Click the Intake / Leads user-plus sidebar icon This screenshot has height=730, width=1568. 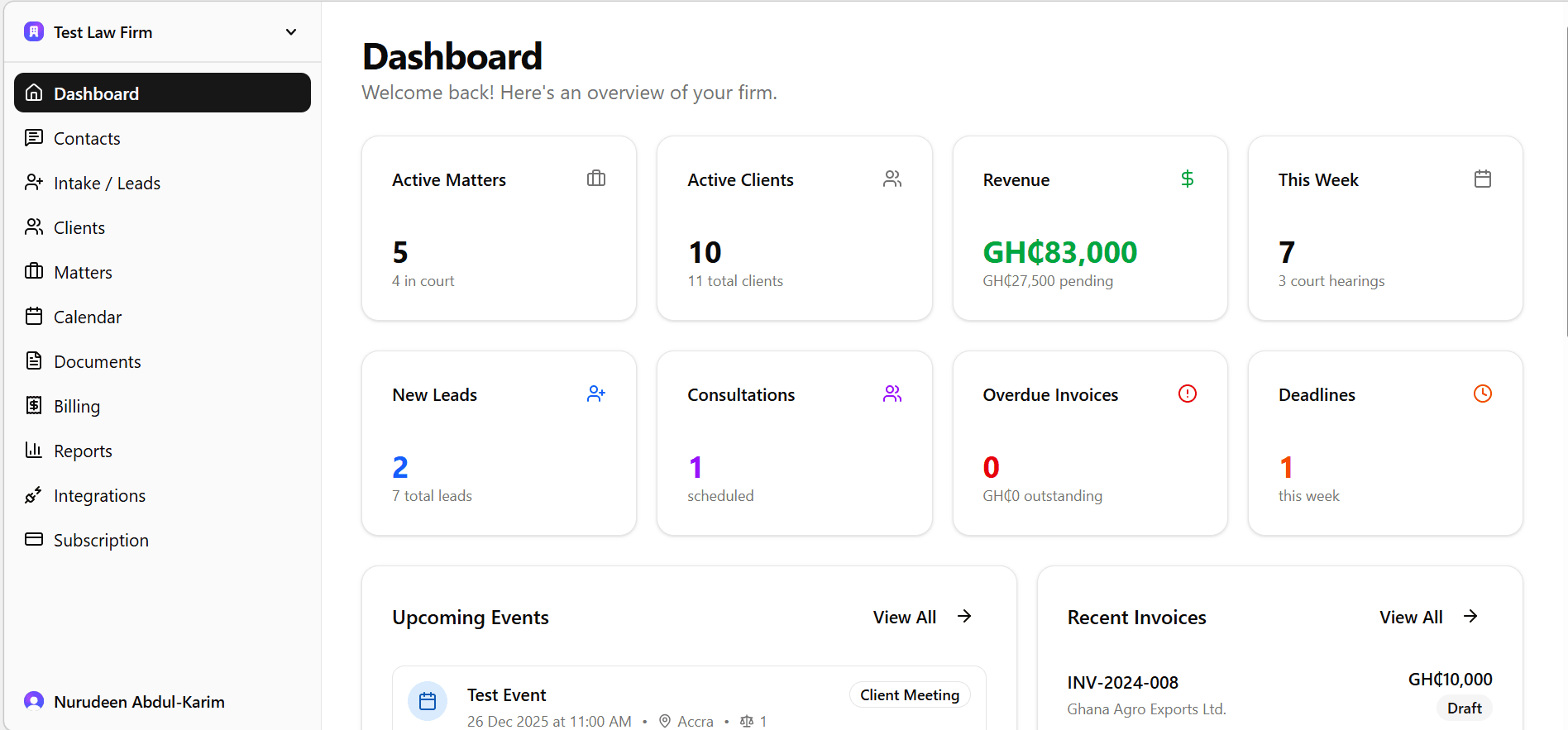click(x=34, y=182)
